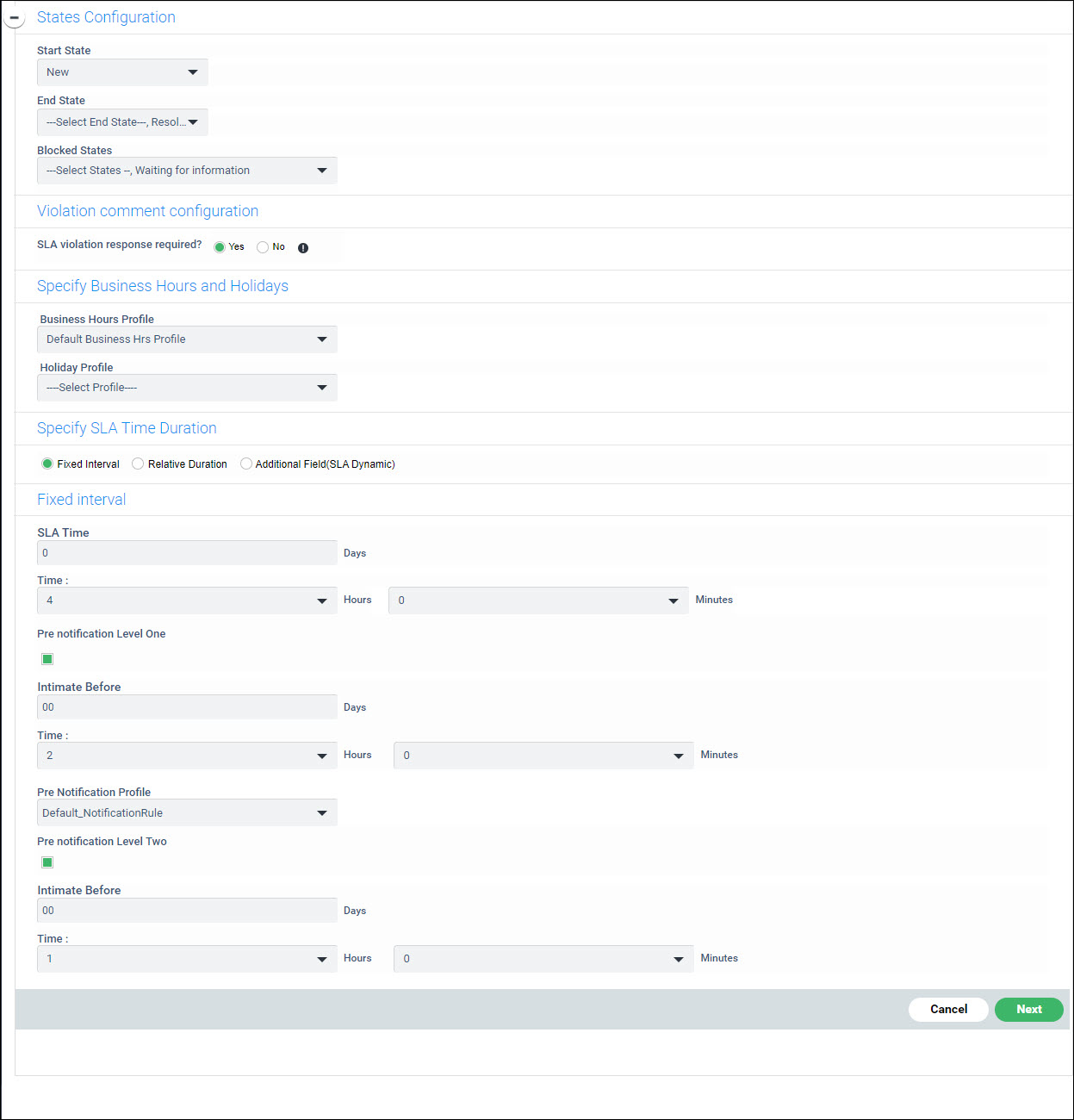This screenshot has height=1120, width=1074.
Task: Choose the Fixed Interval radio option
Action: click(x=47, y=464)
